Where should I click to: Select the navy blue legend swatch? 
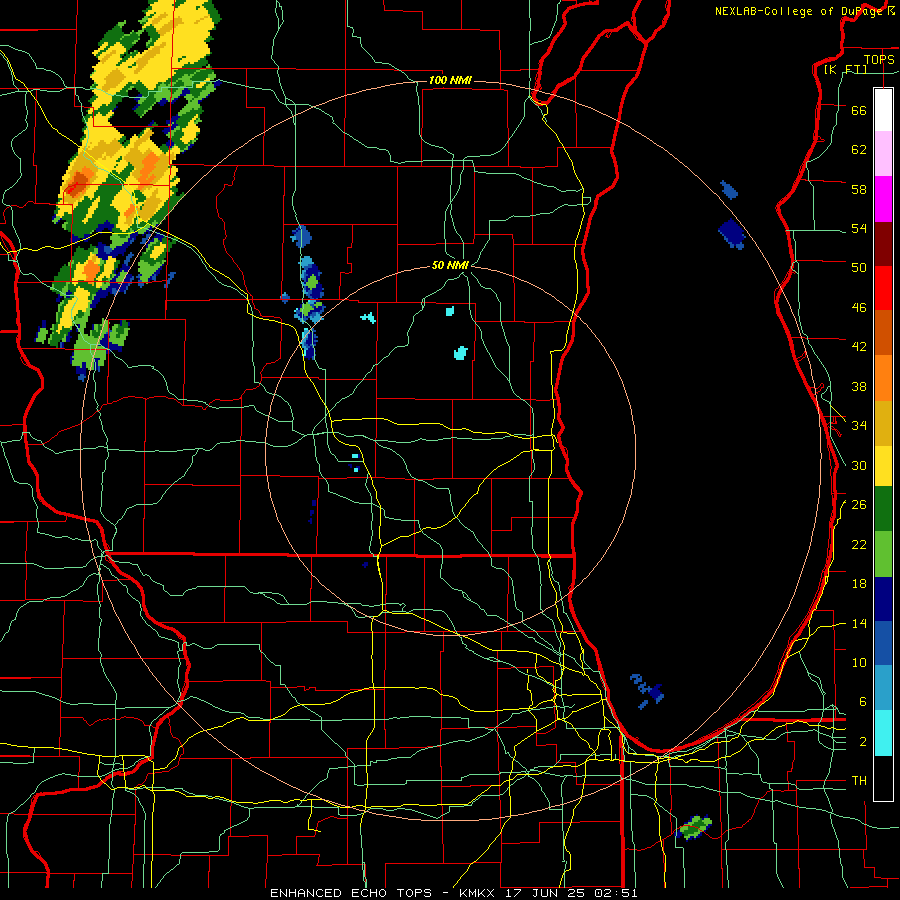[883, 599]
